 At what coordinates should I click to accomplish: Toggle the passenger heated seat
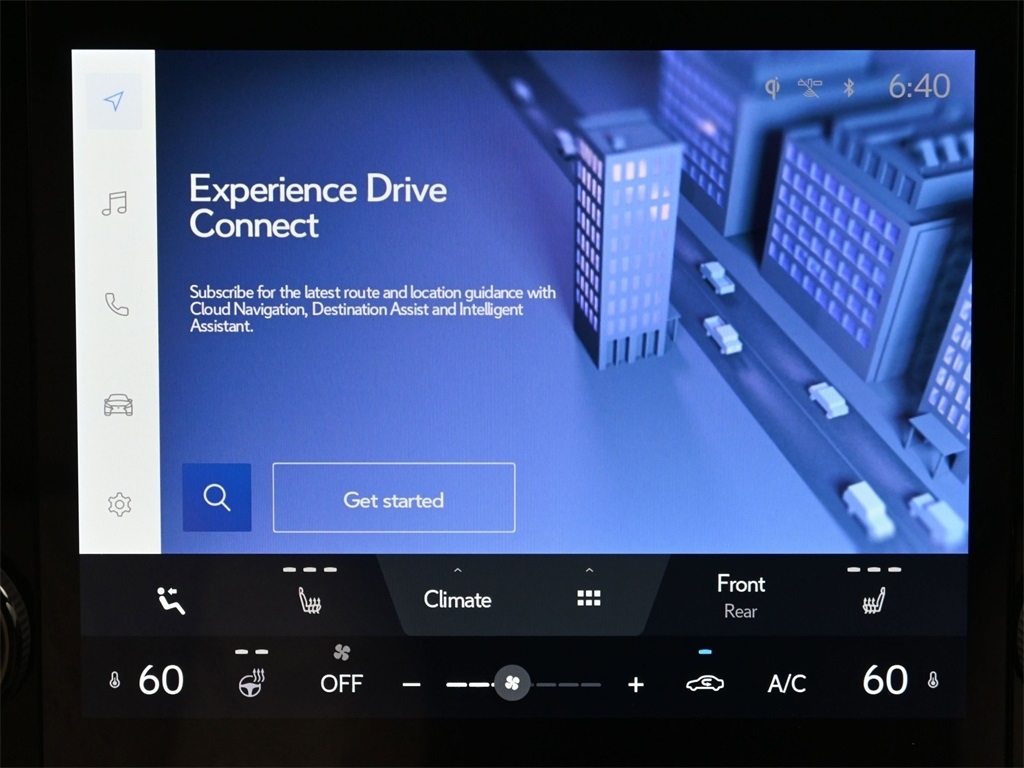(x=874, y=599)
